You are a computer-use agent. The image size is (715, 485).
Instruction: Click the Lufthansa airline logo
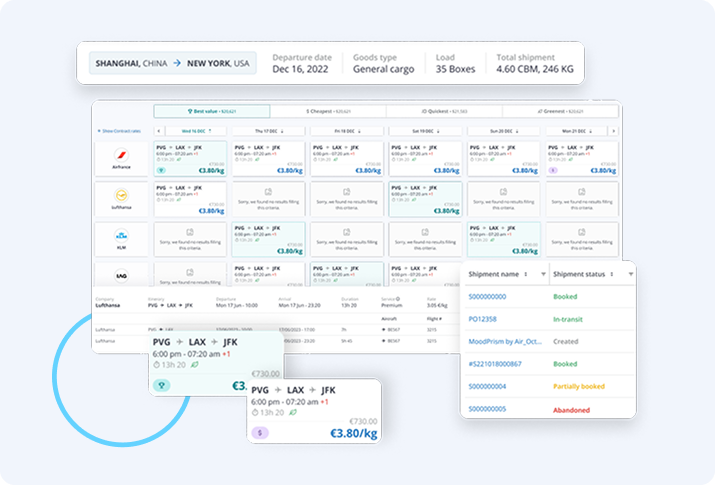pos(123,199)
